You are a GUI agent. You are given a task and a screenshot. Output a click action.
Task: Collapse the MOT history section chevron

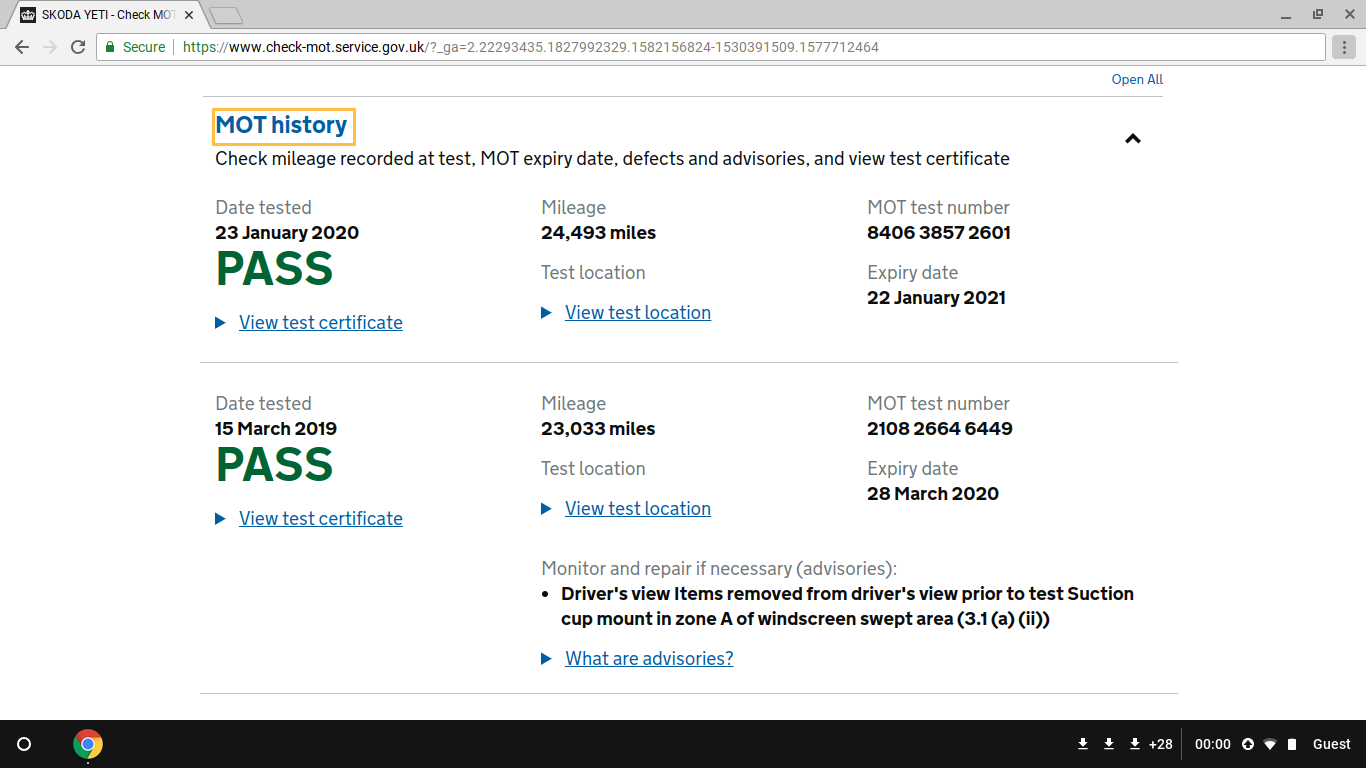pyautogui.click(x=1132, y=139)
